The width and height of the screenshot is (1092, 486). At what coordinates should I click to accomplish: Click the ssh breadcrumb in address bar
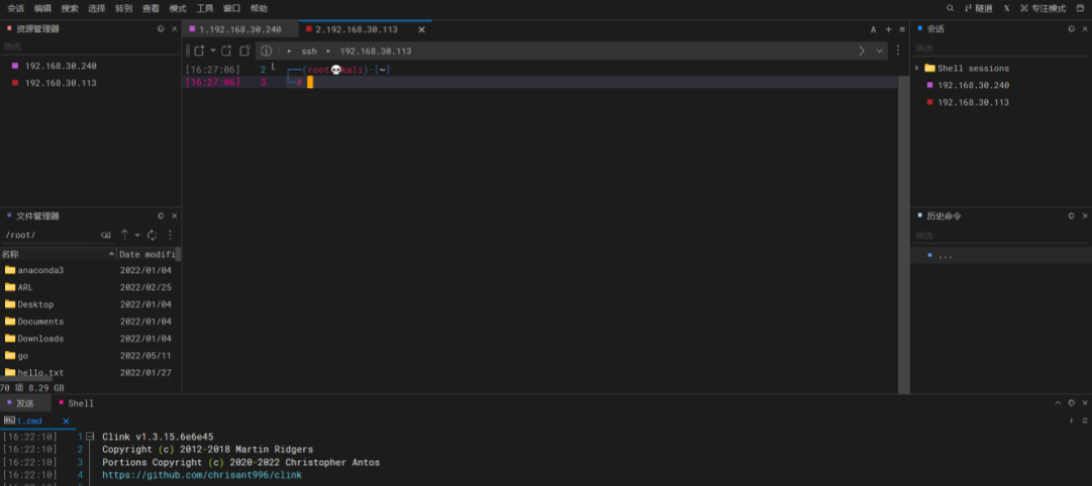tap(309, 51)
